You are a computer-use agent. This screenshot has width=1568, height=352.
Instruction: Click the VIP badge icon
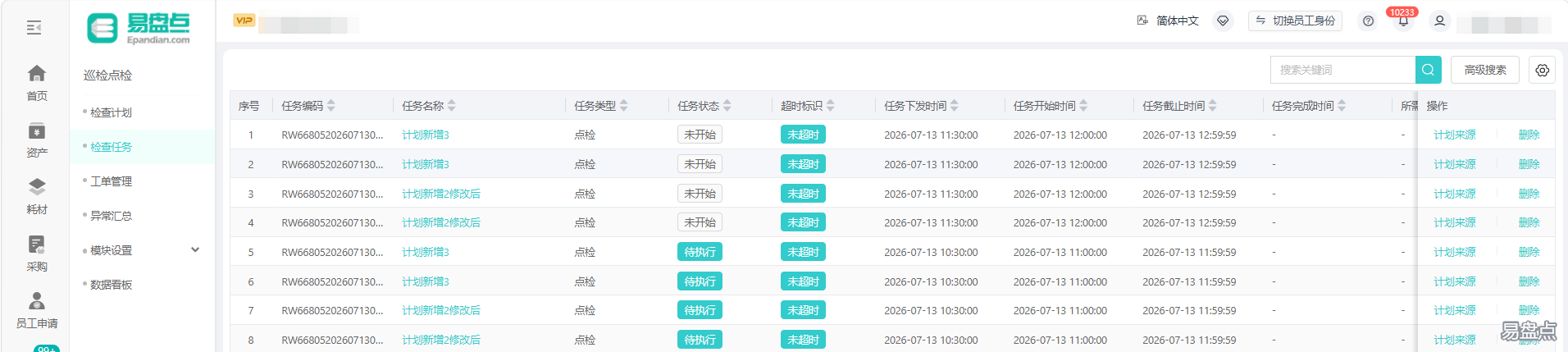coord(244,21)
